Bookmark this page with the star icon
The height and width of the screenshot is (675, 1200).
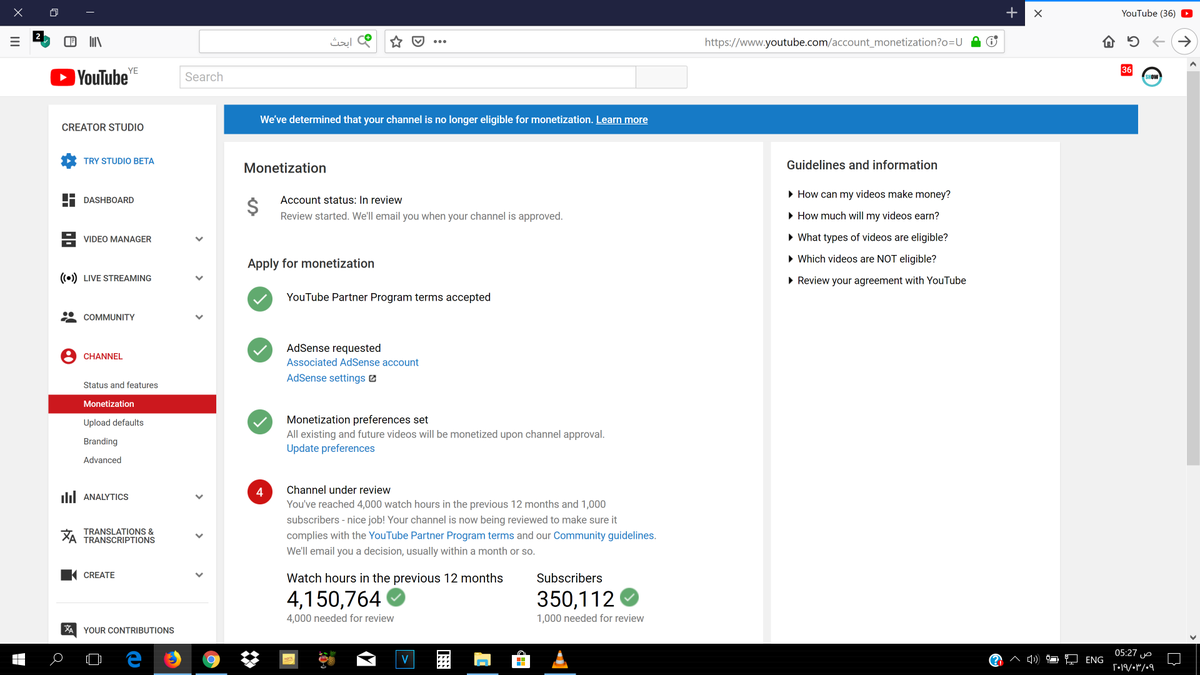click(x=396, y=42)
